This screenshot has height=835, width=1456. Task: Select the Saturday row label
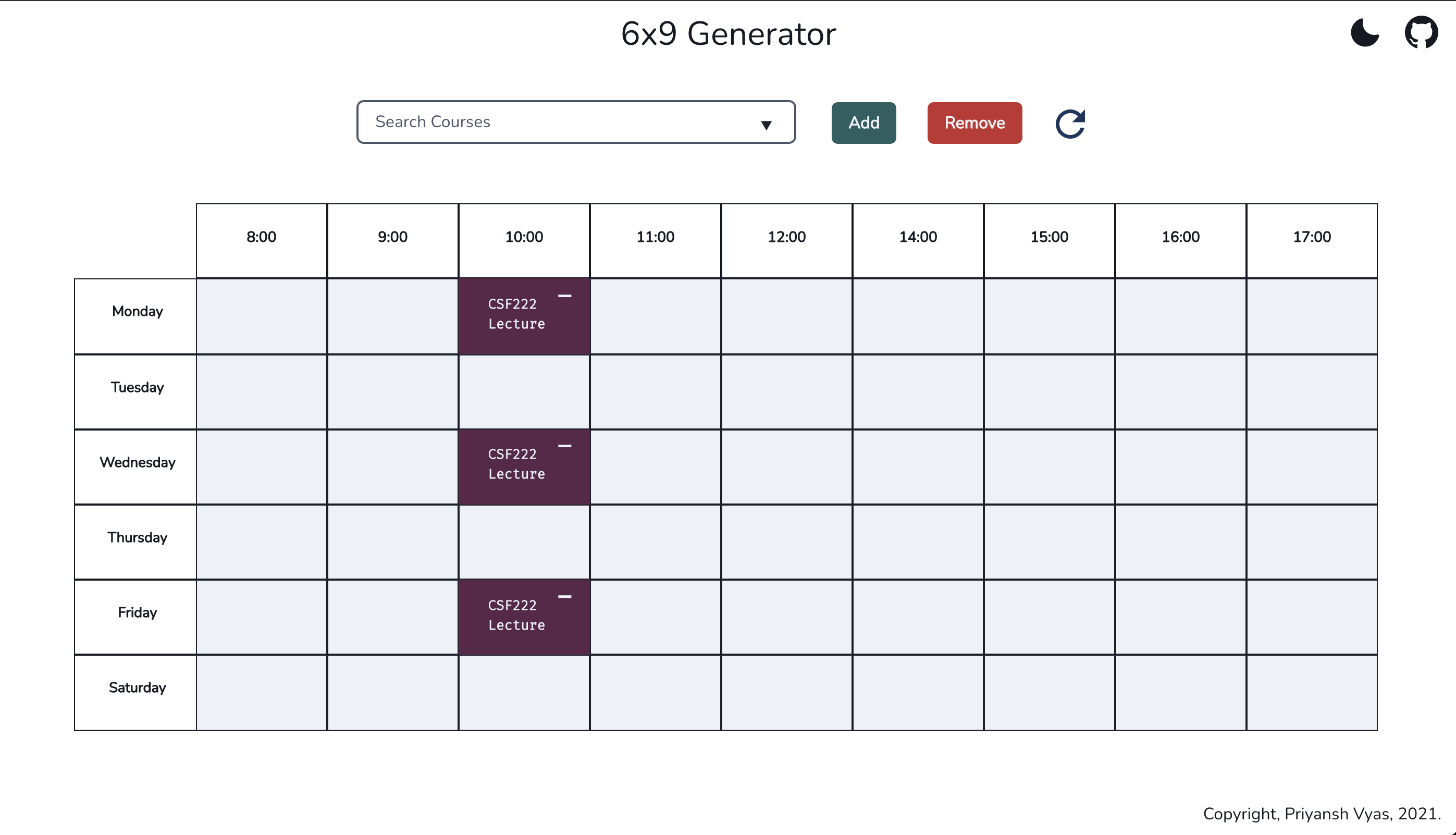coord(137,687)
